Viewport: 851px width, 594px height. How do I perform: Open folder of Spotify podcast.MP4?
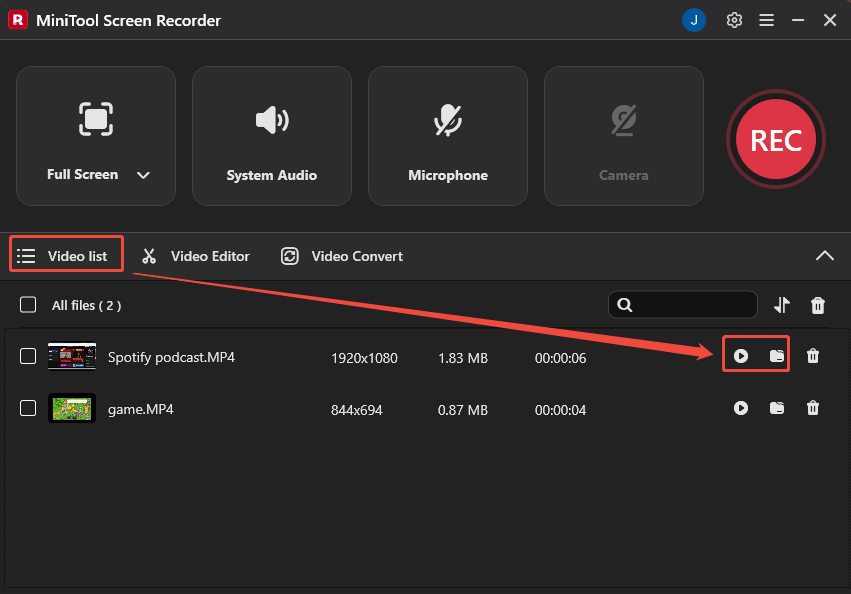point(777,356)
